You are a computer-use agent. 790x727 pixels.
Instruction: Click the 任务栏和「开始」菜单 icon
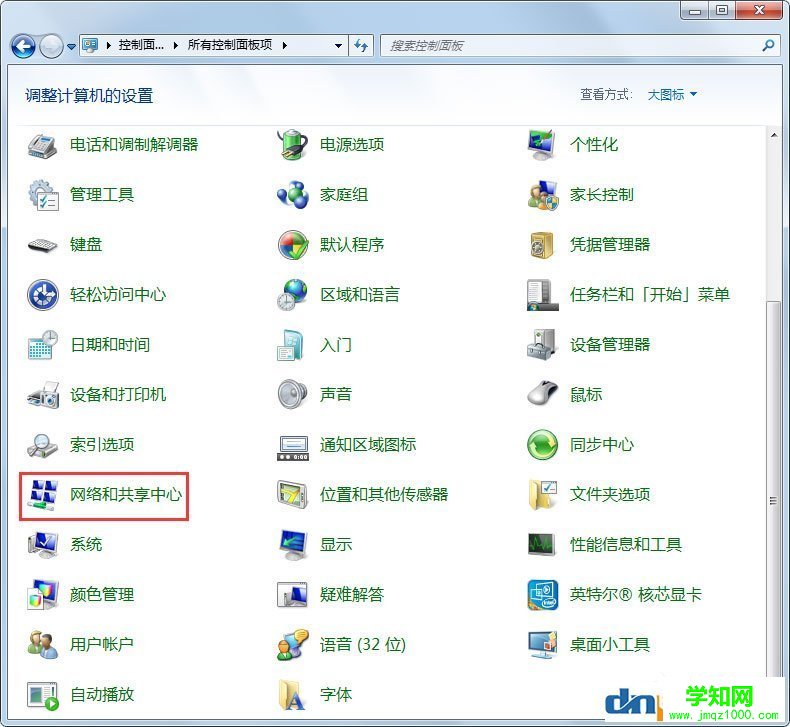point(542,295)
